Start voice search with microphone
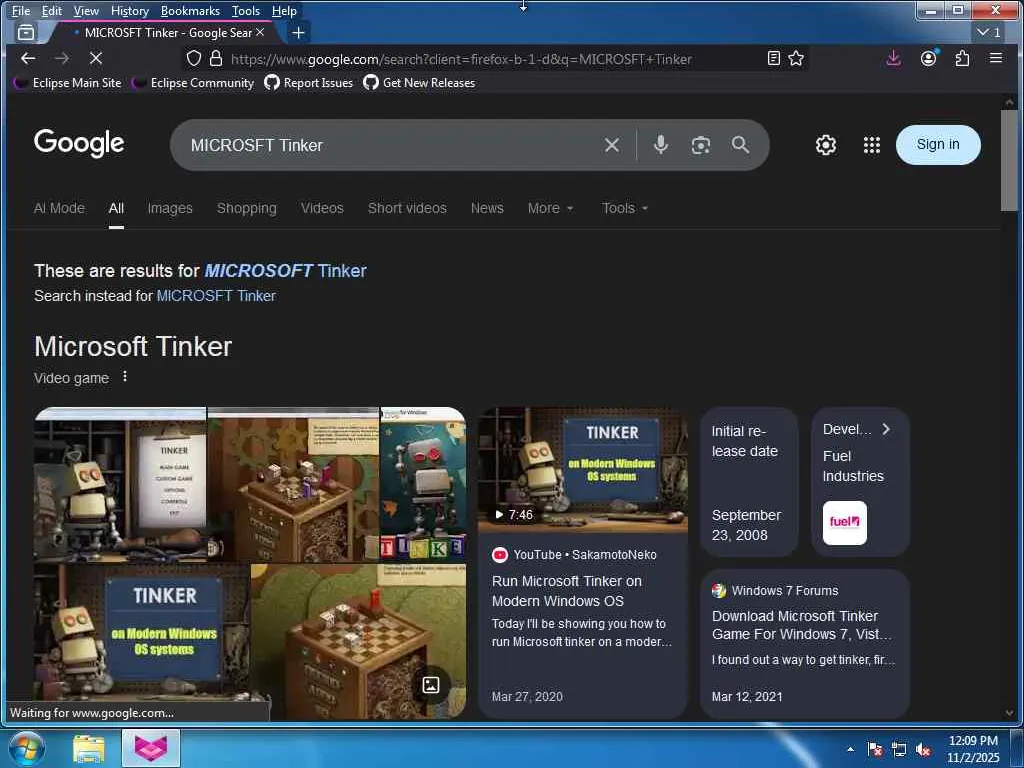 (x=660, y=144)
